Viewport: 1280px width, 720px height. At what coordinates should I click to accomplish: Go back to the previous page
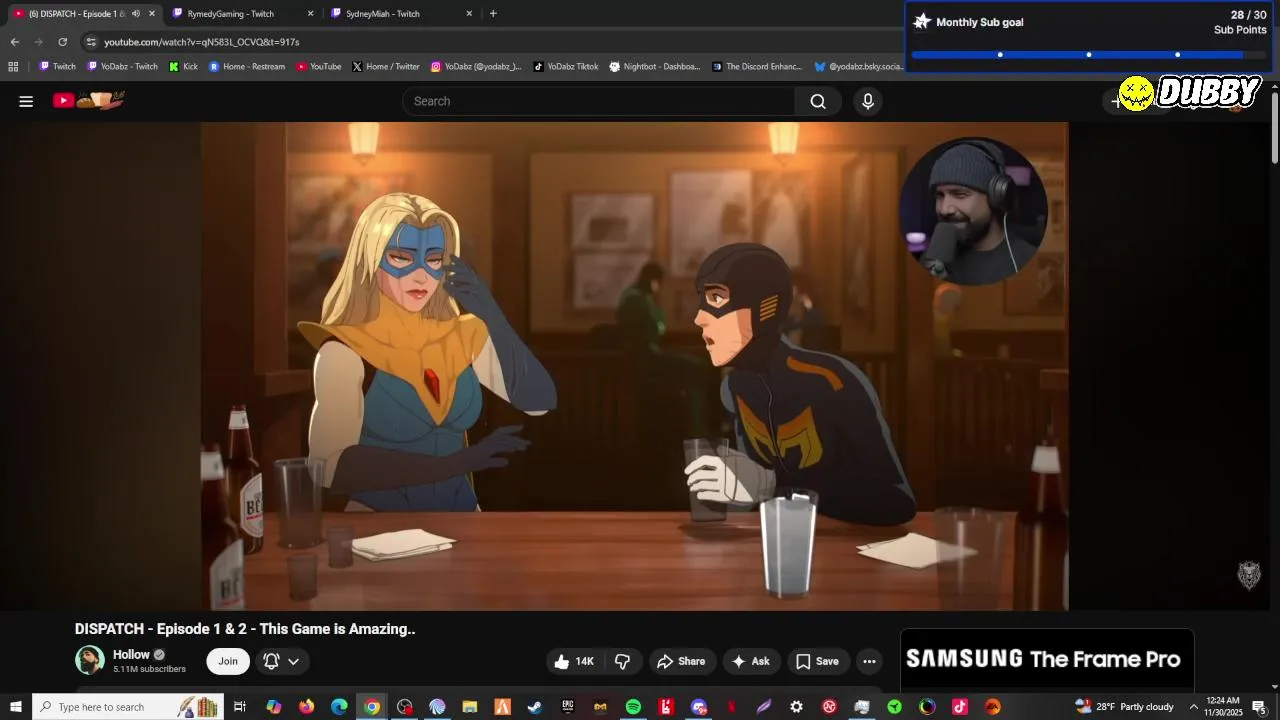pos(14,42)
